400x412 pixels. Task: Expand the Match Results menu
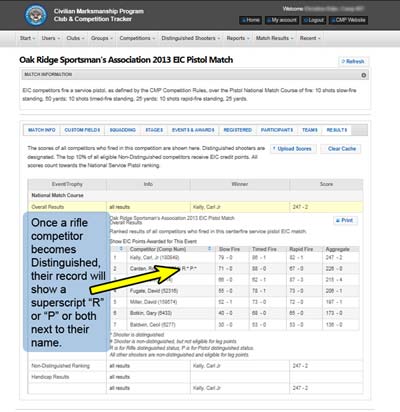point(275,38)
